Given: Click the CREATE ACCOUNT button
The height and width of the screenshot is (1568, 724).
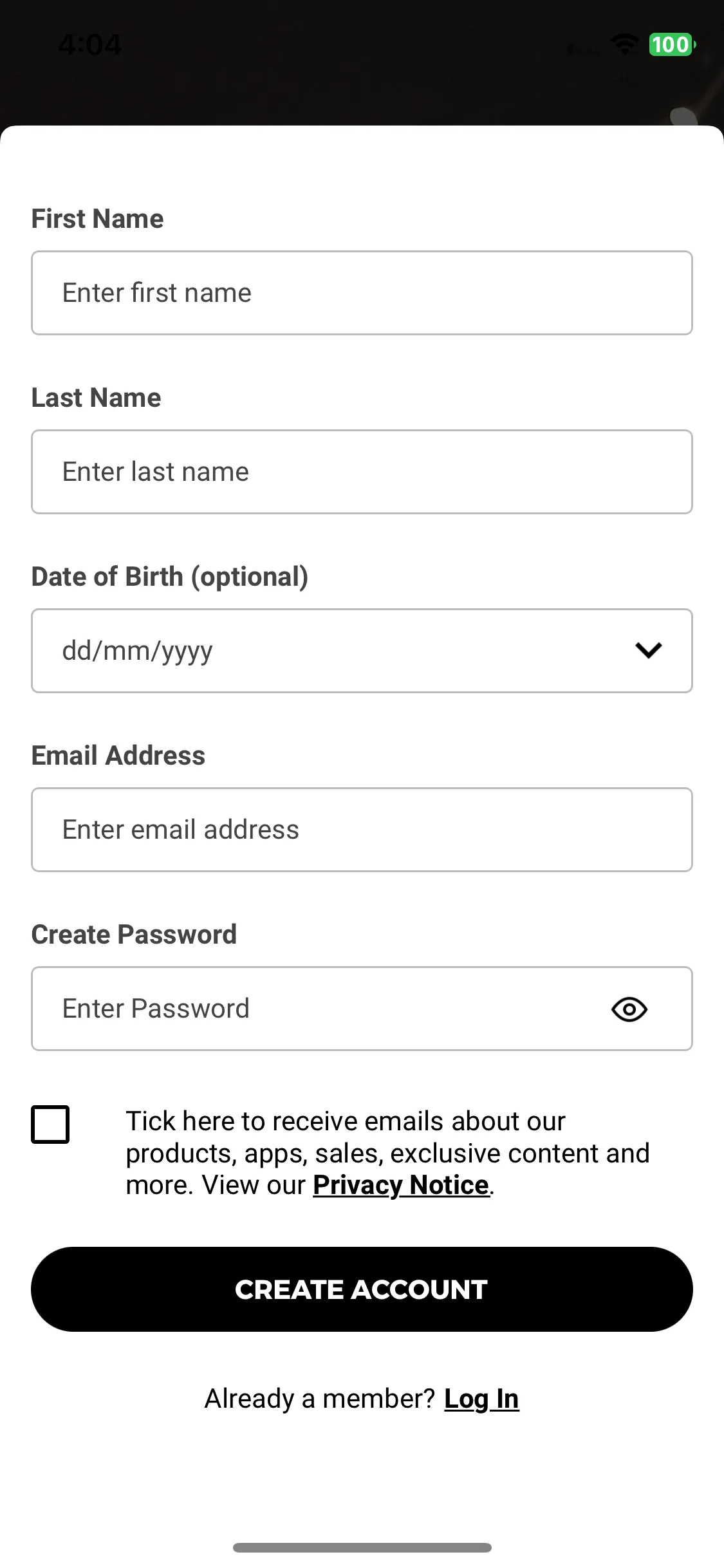Looking at the screenshot, I should (362, 1289).
